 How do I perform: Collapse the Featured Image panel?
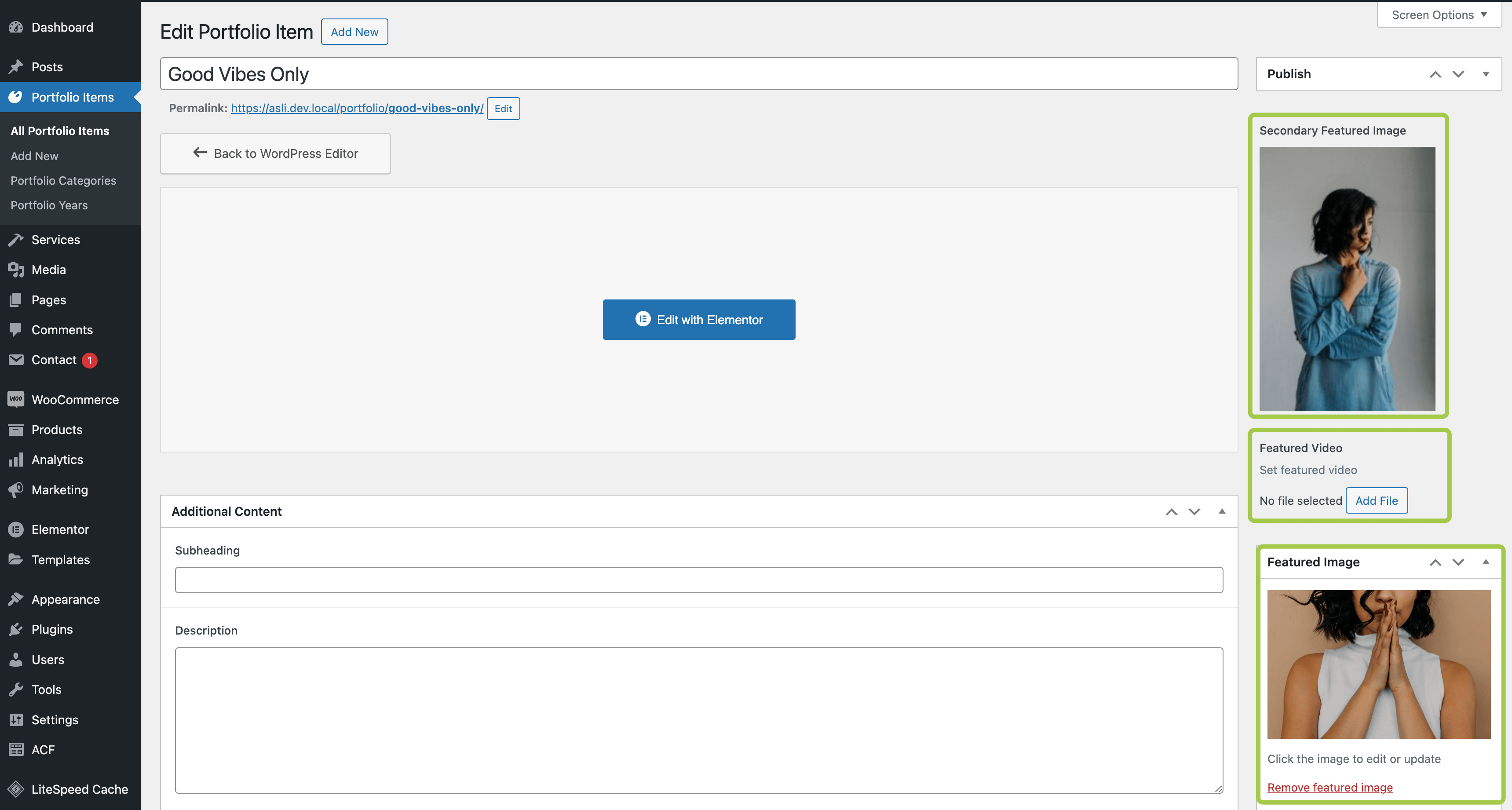point(1486,562)
